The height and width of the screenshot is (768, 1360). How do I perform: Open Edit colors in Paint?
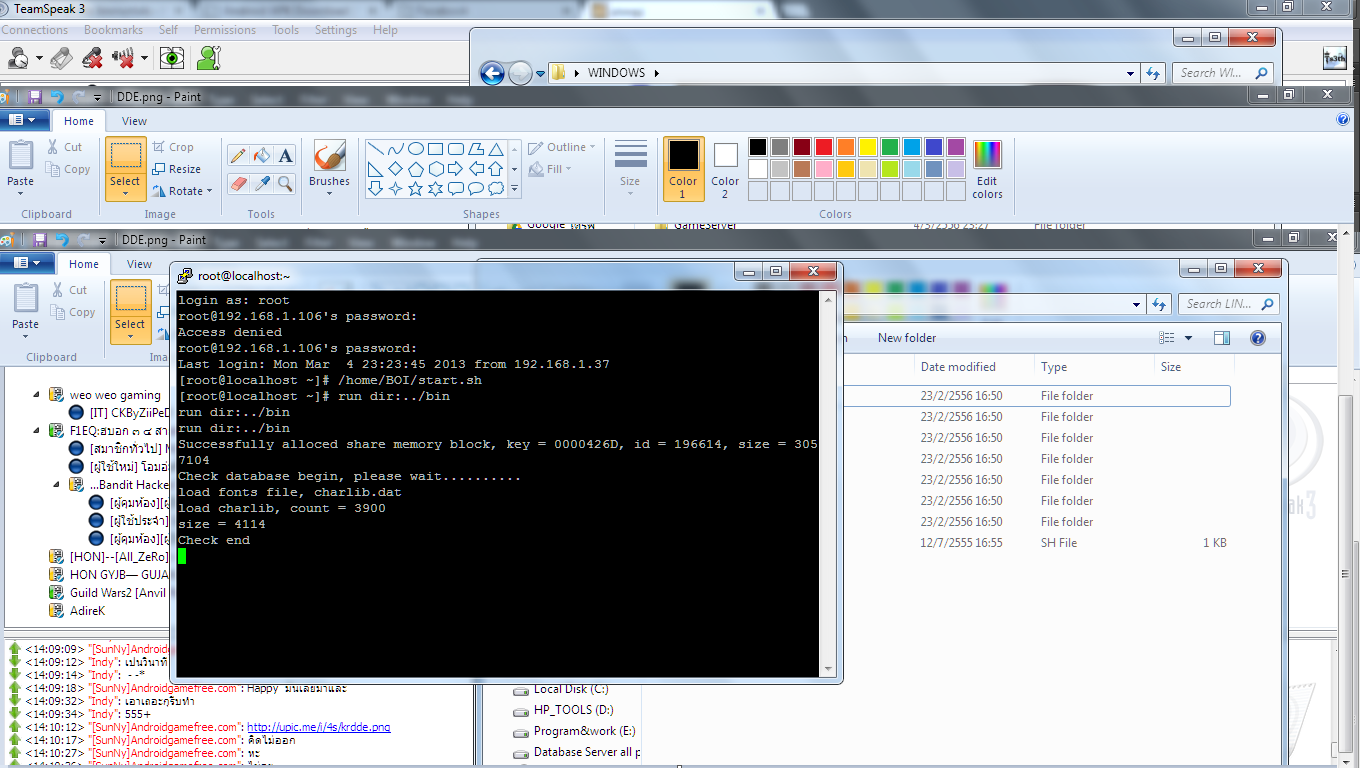point(987,169)
